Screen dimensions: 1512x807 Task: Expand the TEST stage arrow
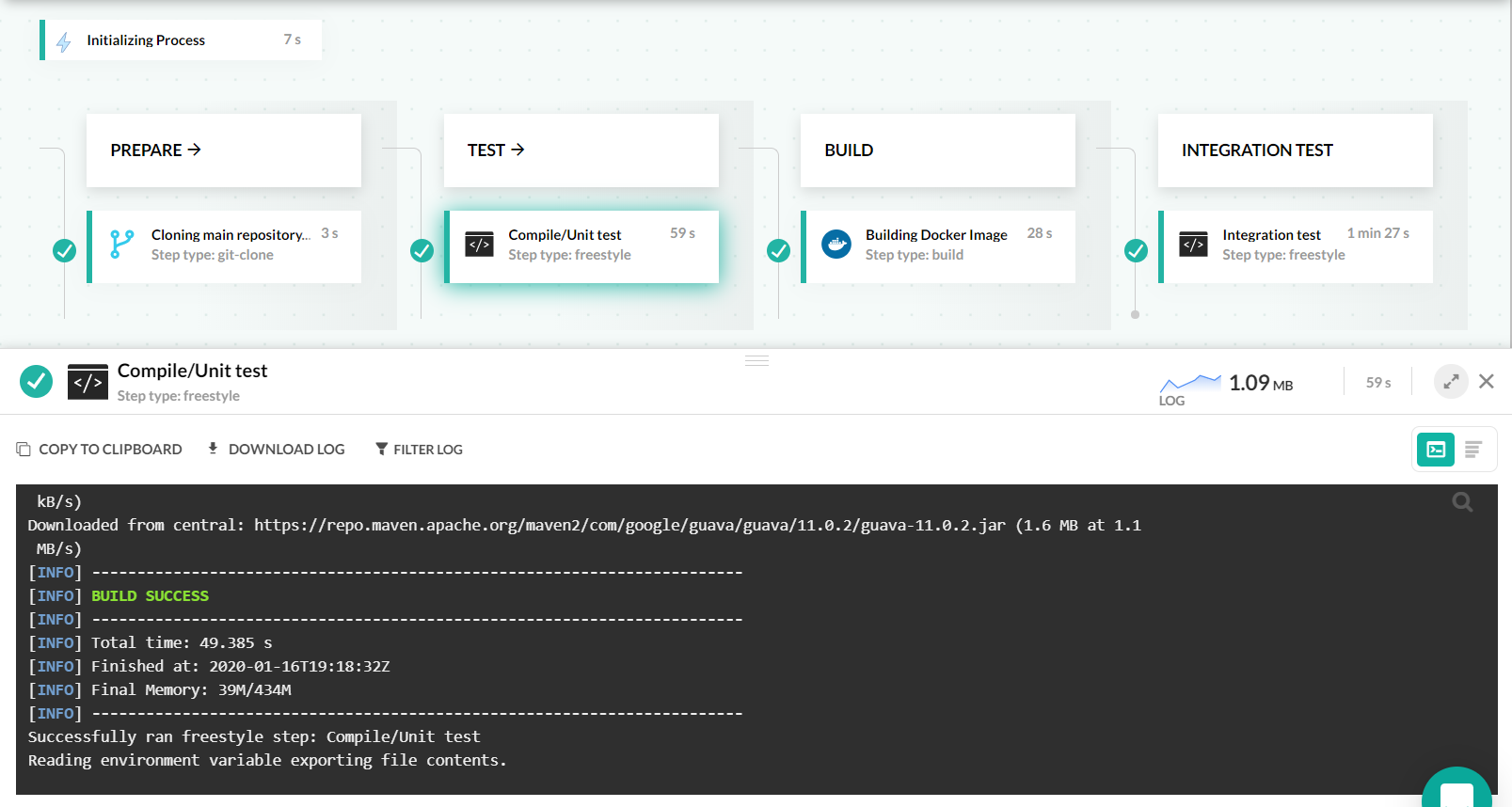(x=517, y=150)
